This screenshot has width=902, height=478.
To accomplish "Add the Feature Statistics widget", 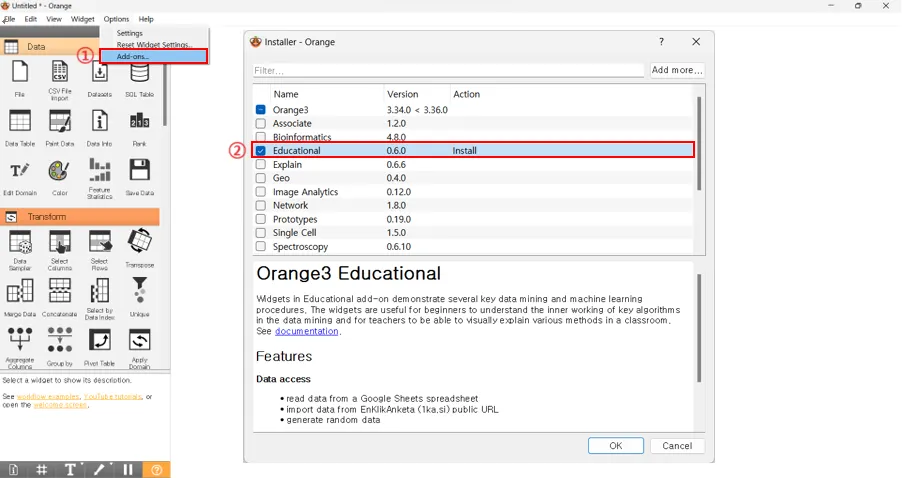I will click(100, 178).
